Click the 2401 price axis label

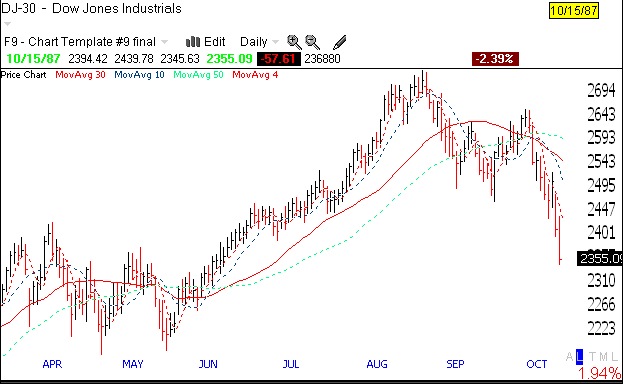(x=601, y=232)
